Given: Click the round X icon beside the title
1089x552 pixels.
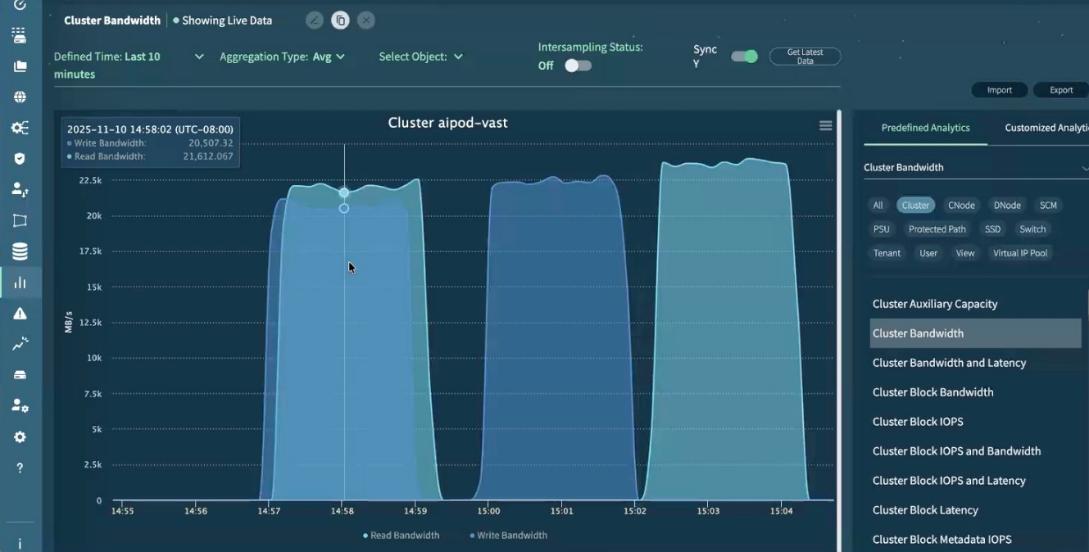Looking at the screenshot, I should click(x=366, y=20).
